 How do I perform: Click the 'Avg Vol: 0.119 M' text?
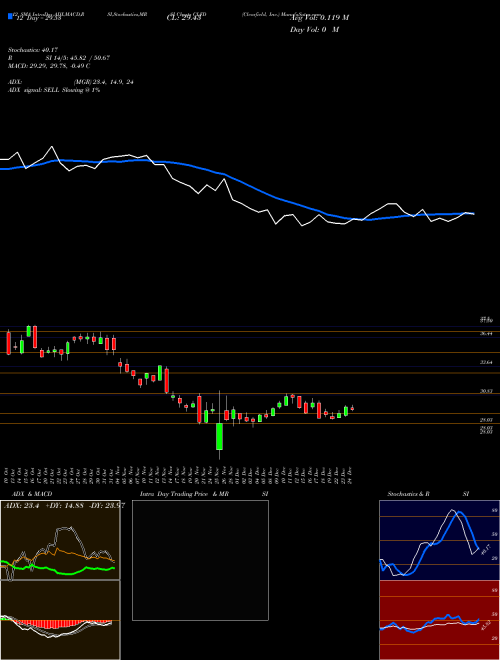319,17
